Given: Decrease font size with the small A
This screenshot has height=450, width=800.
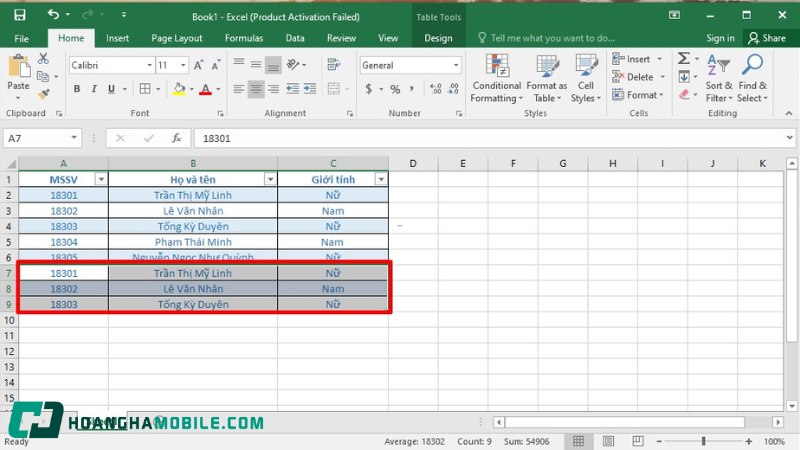Looking at the screenshot, I should (216, 65).
